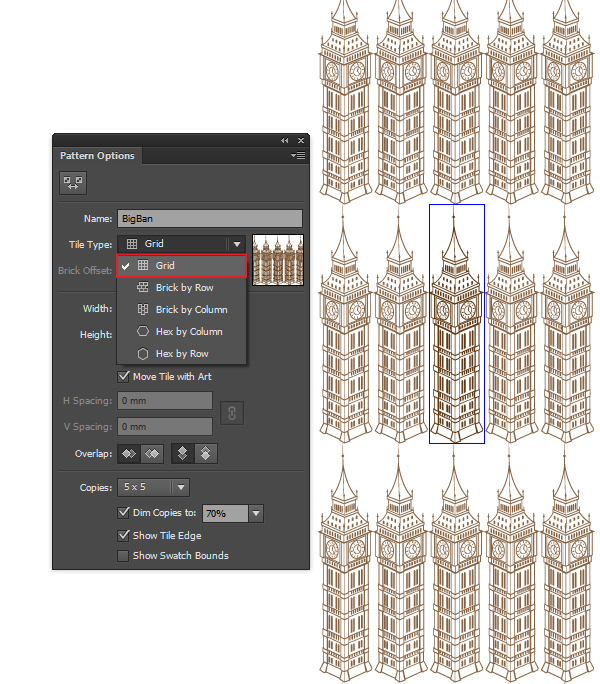Choose Hex by Row tile type

pyautogui.click(x=182, y=354)
